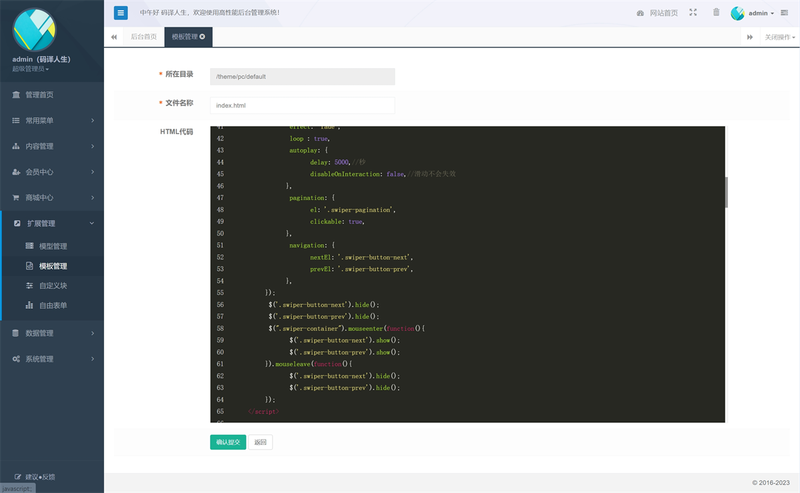Click the 数据管理 database icon
The width and height of the screenshot is (800, 493).
coord(16,333)
